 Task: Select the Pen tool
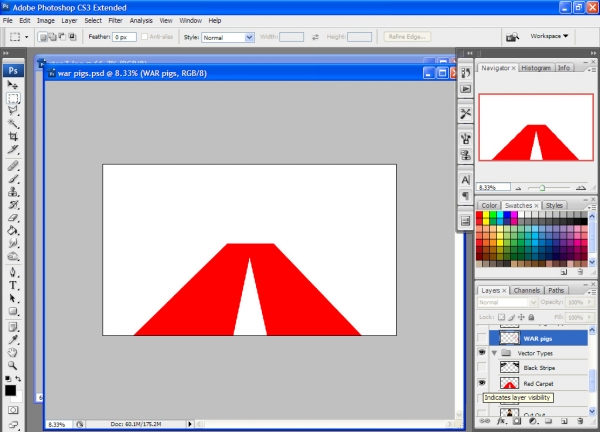pyautogui.click(x=13, y=272)
